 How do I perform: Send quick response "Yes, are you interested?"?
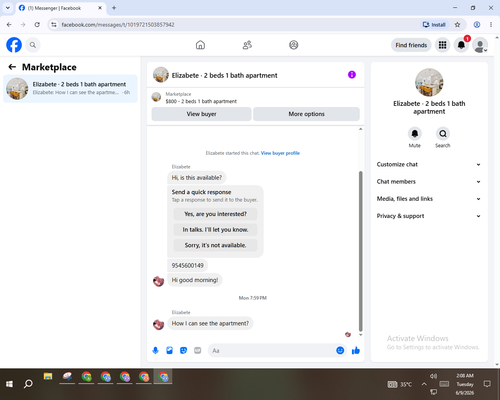point(215,214)
